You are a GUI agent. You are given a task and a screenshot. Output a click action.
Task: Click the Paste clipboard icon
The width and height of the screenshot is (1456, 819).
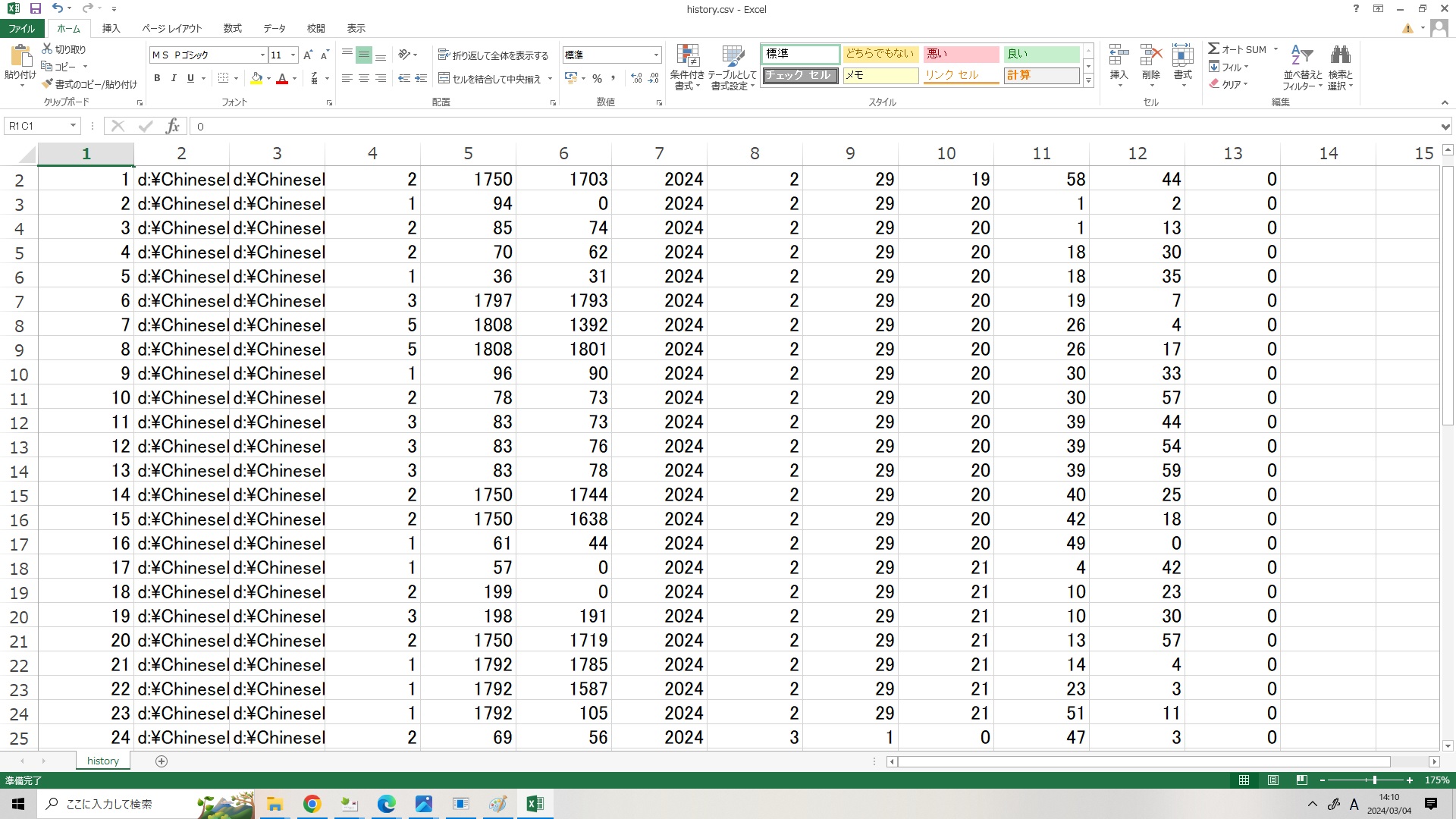coord(20,56)
